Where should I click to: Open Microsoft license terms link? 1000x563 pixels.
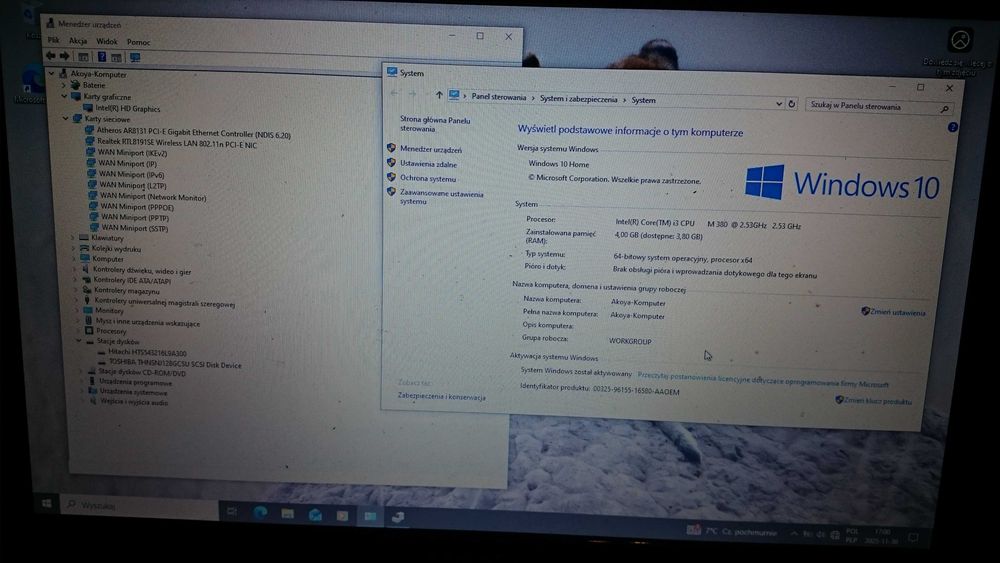(x=763, y=381)
